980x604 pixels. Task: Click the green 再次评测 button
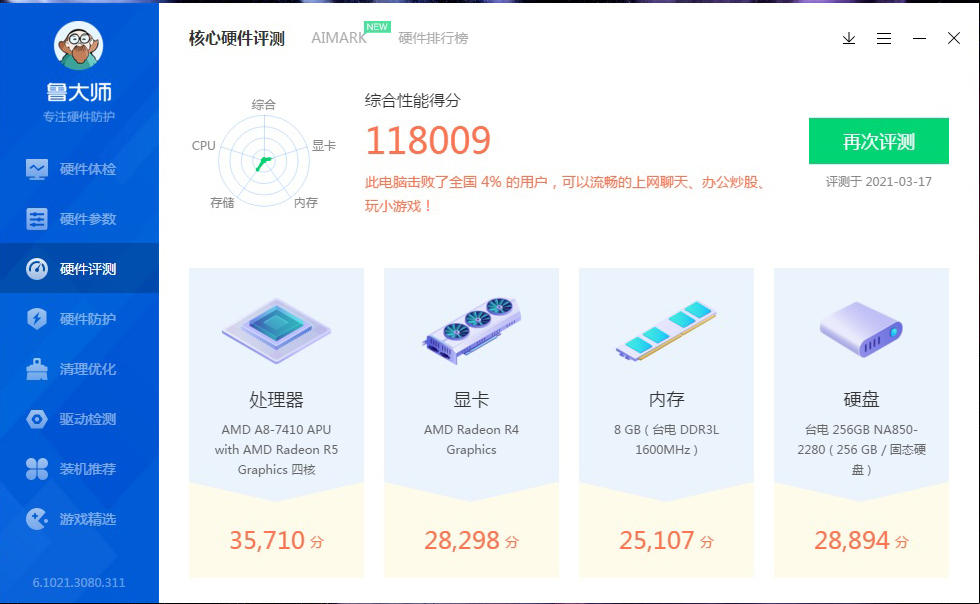(877, 141)
